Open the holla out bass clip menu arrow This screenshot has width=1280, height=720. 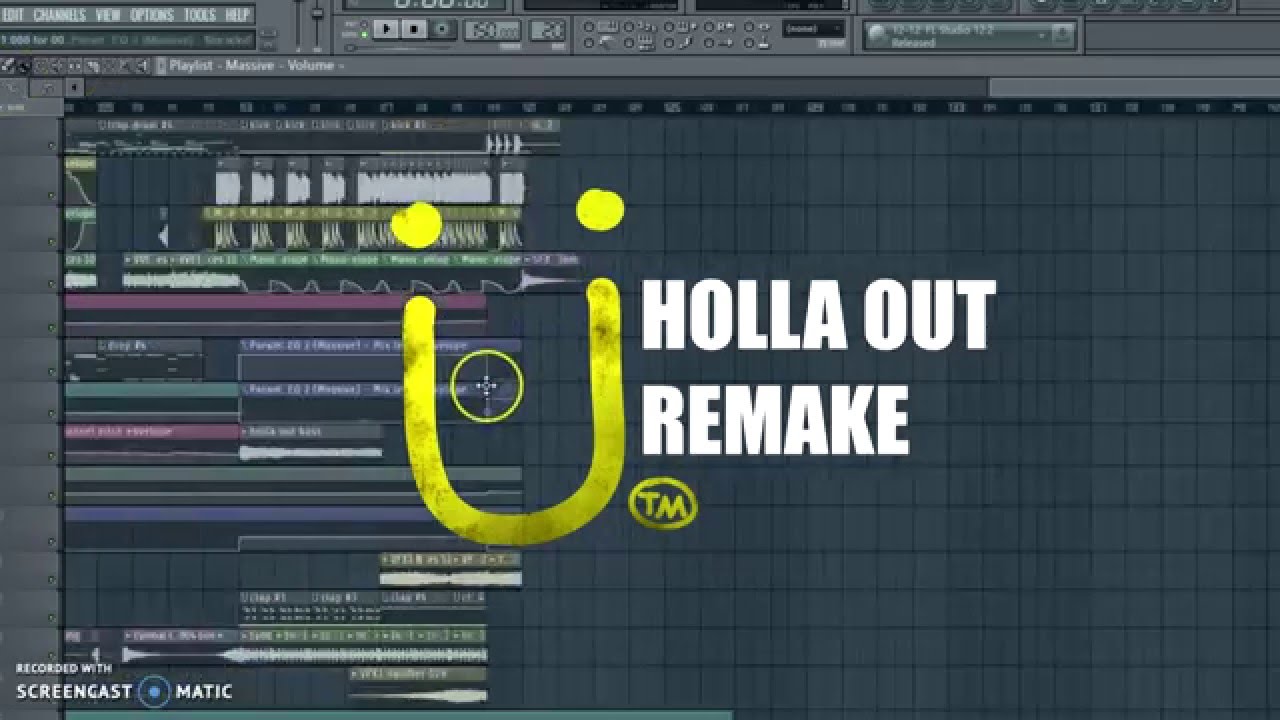click(x=245, y=431)
